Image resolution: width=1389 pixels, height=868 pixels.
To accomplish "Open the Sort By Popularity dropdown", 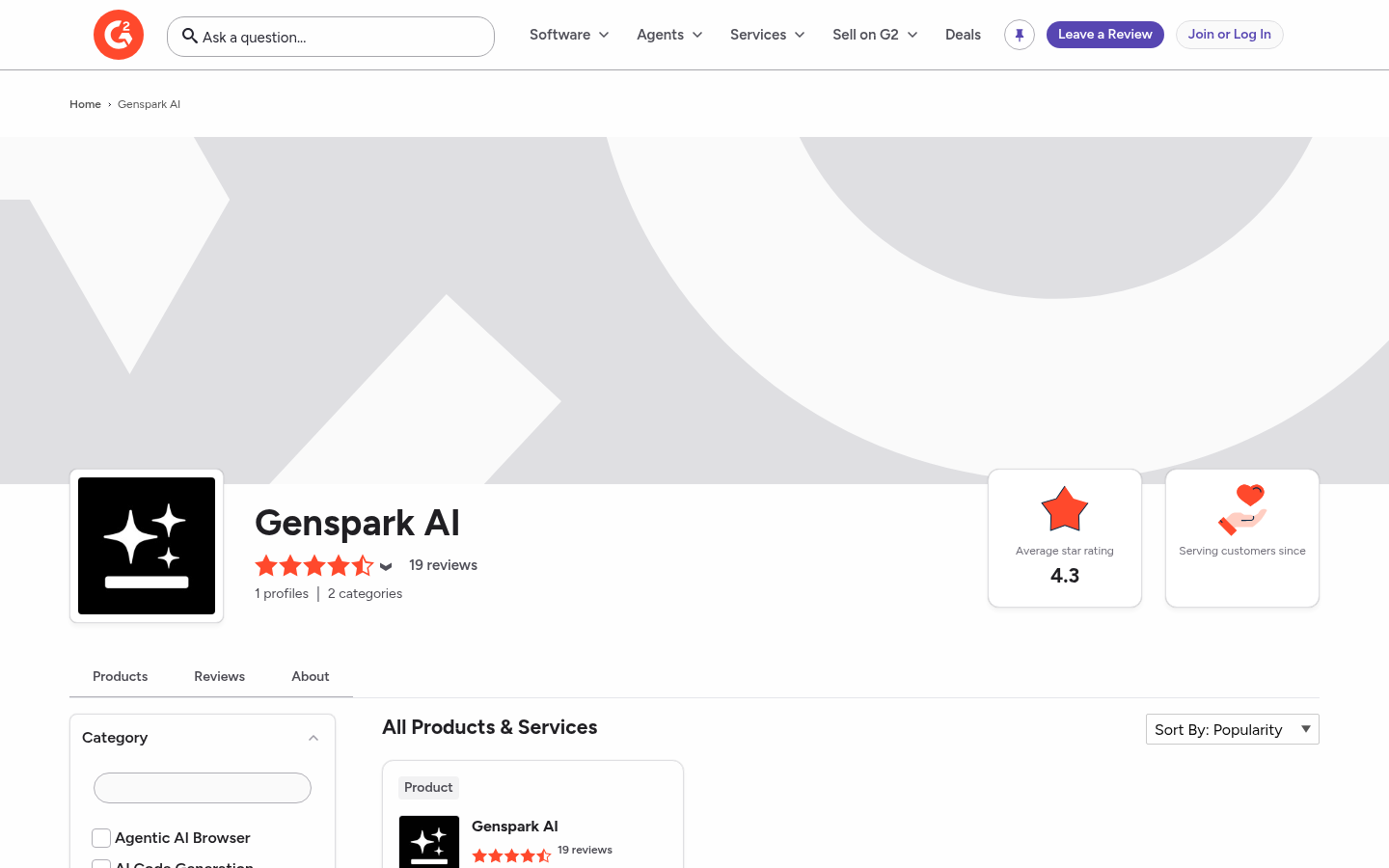I will [1233, 729].
